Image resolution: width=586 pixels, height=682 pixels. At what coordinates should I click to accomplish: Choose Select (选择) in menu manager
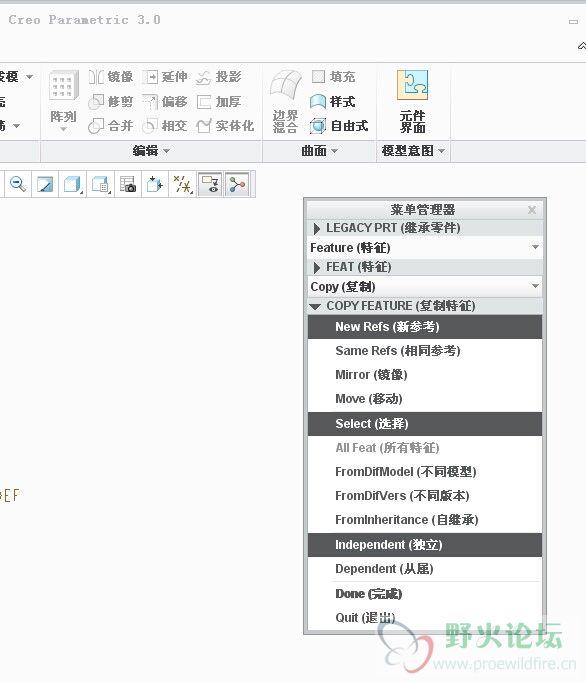(425, 424)
